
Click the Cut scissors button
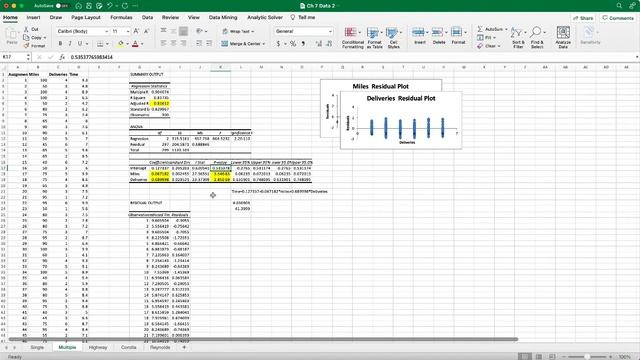[x=31, y=29]
